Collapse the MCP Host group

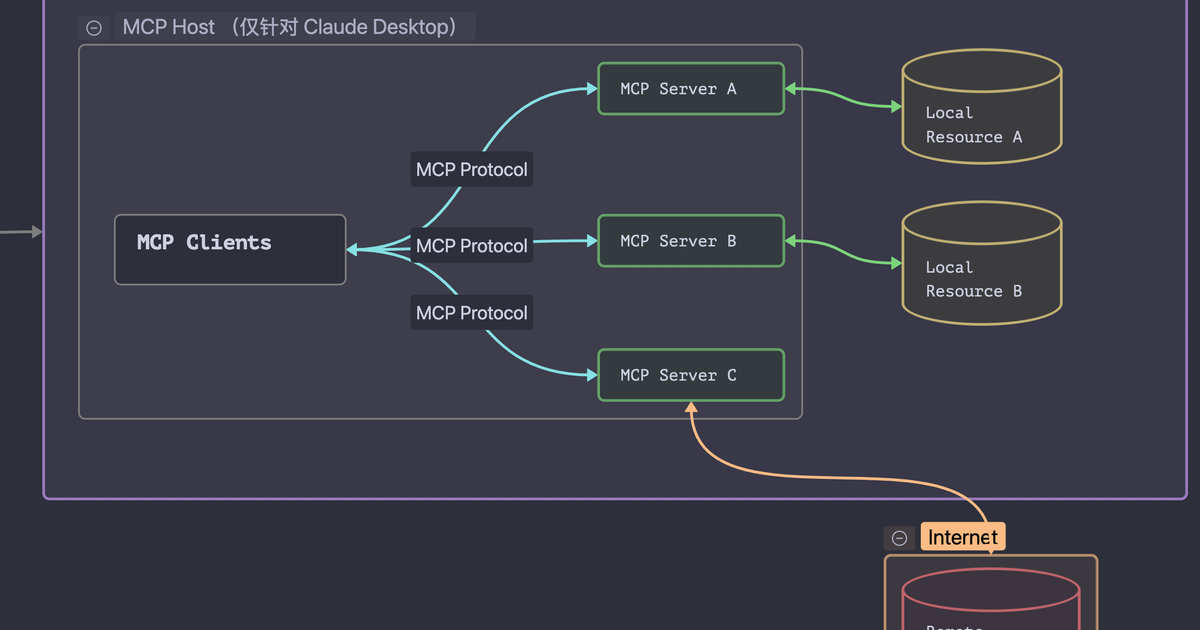[94, 28]
